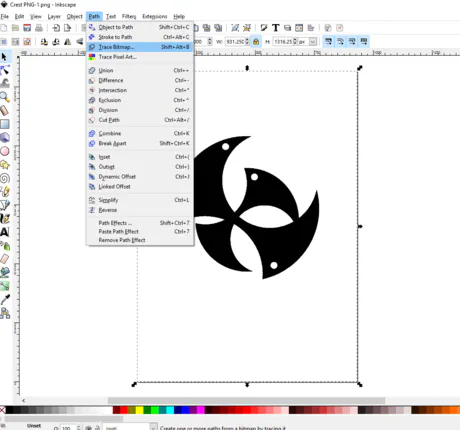The height and width of the screenshot is (430, 460).
Task: Select the Zoom magnifier tool
Action: [5, 97]
